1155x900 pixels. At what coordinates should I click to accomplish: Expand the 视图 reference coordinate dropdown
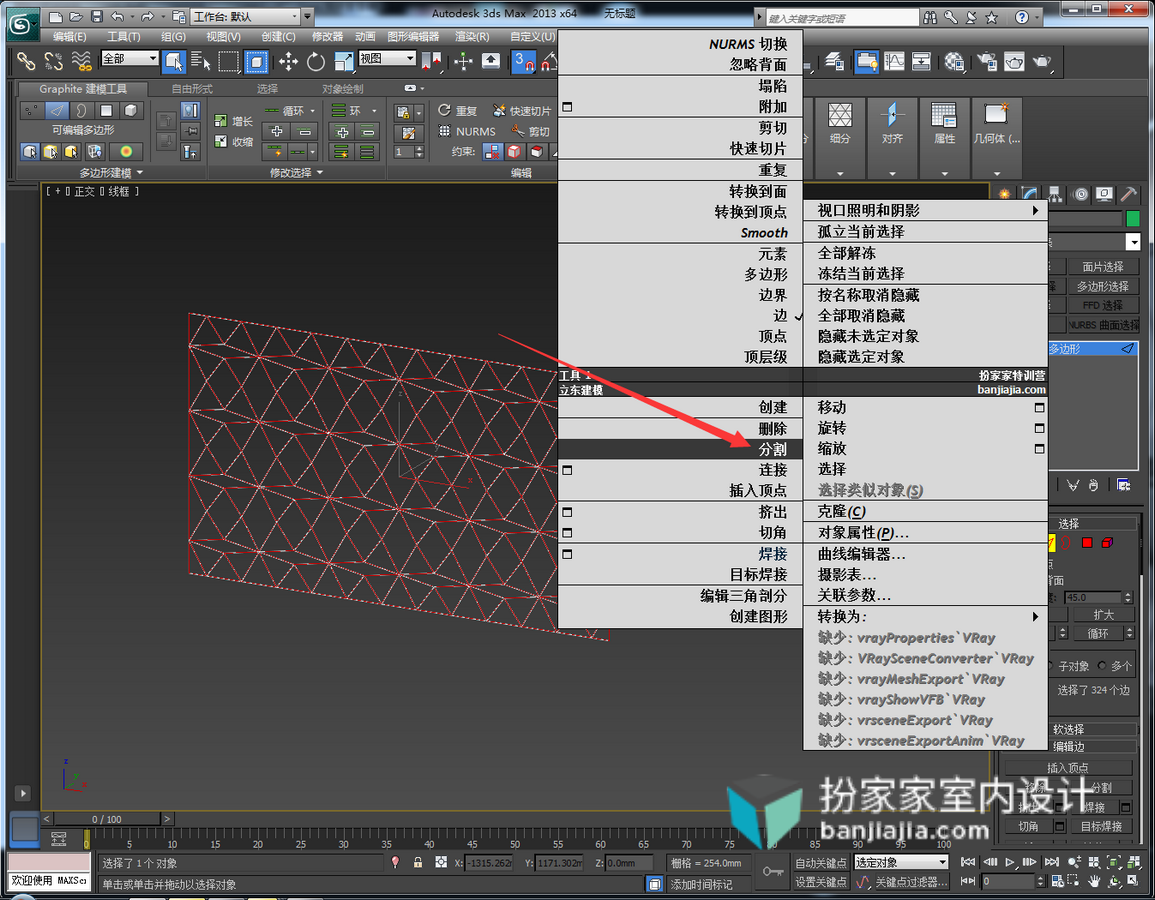[387, 58]
